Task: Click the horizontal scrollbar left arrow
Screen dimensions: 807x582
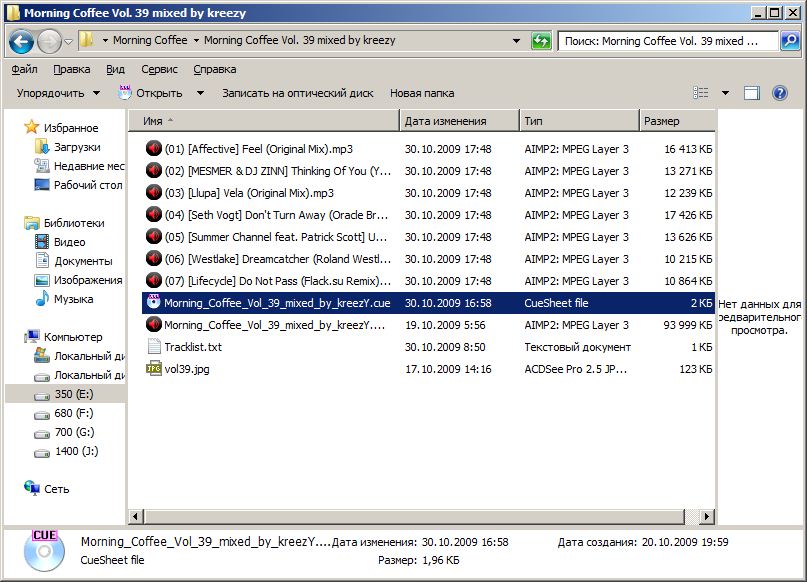Action: coord(136,516)
